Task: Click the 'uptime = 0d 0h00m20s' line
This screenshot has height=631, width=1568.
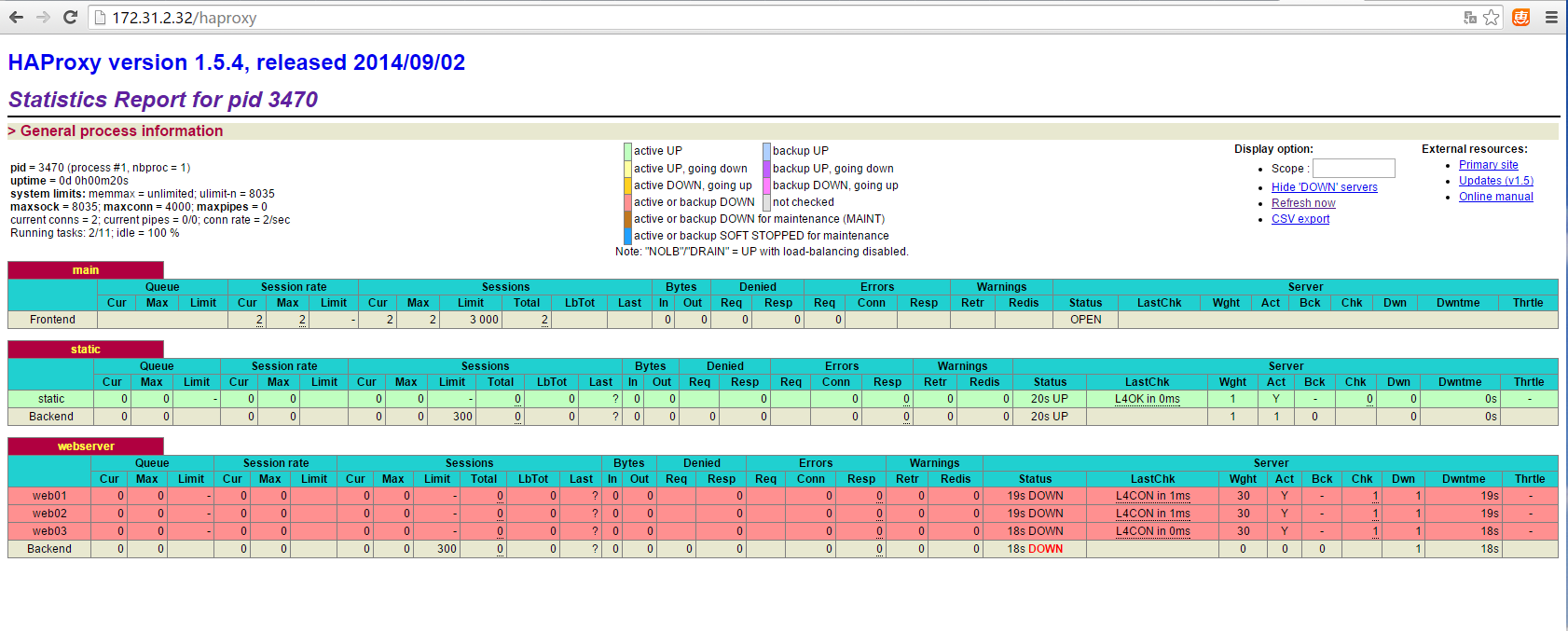Action: pos(69,181)
